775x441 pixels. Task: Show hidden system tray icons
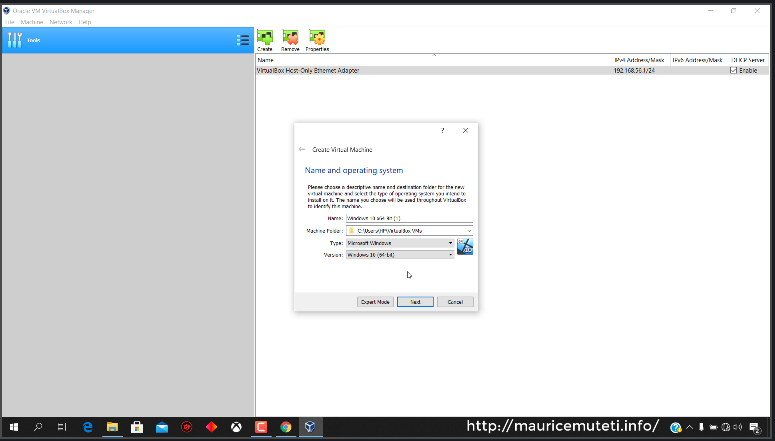click(689, 427)
